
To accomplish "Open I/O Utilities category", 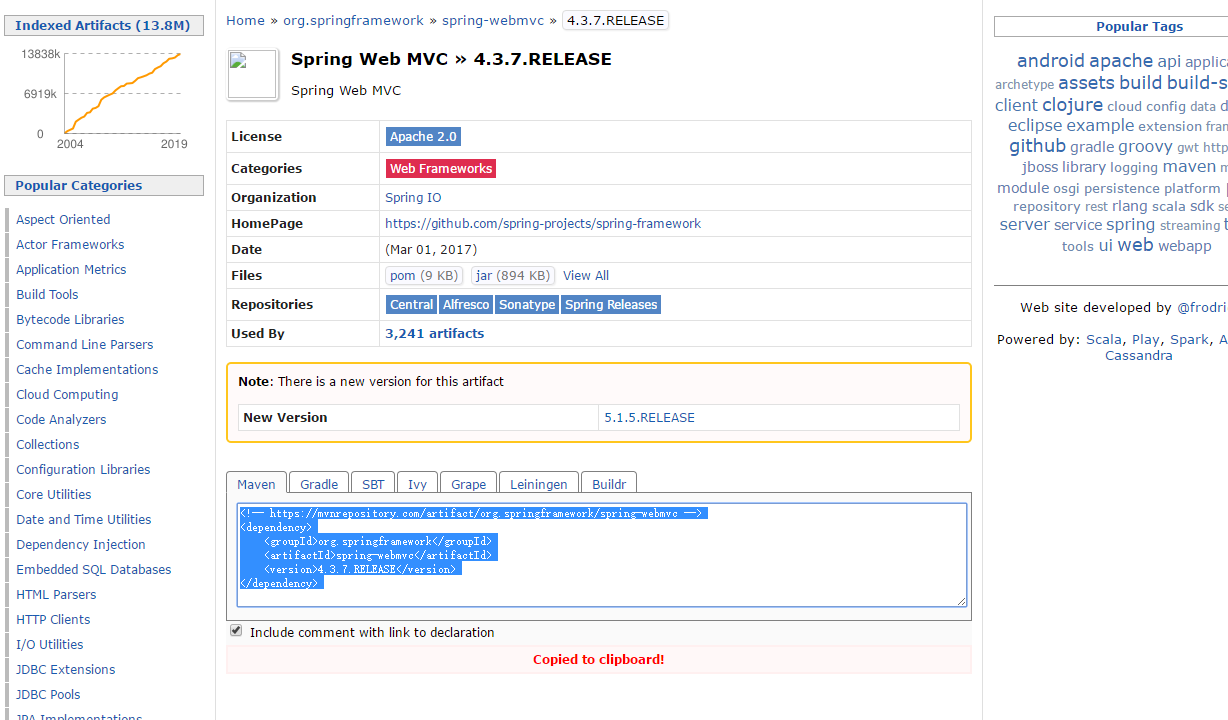I will [50, 645].
